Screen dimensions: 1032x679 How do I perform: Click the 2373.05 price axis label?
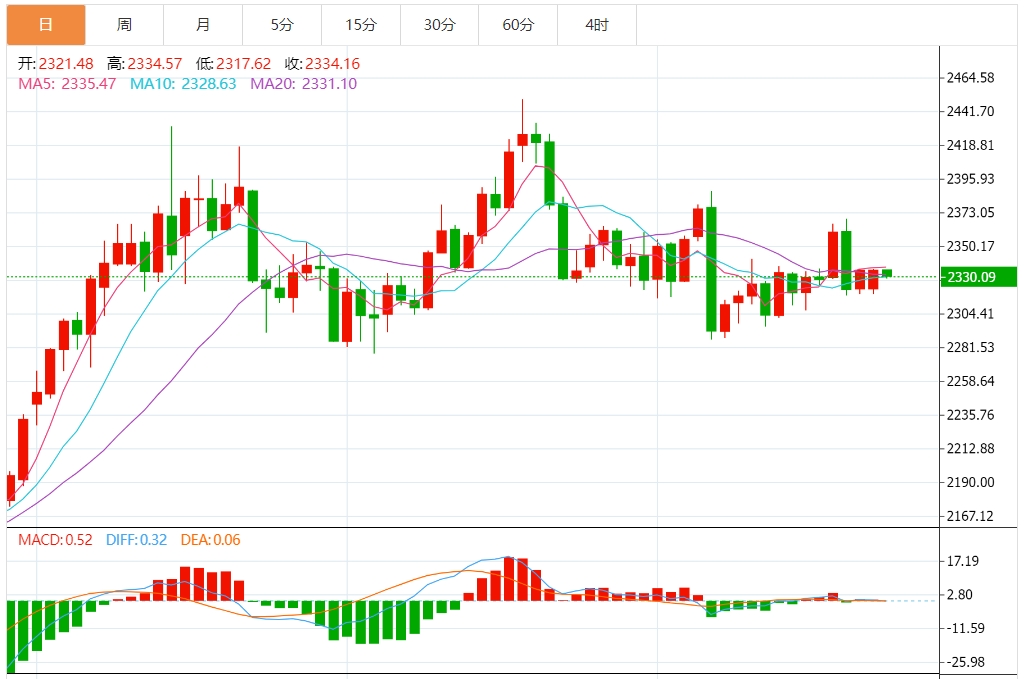pyautogui.click(x=970, y=213)
